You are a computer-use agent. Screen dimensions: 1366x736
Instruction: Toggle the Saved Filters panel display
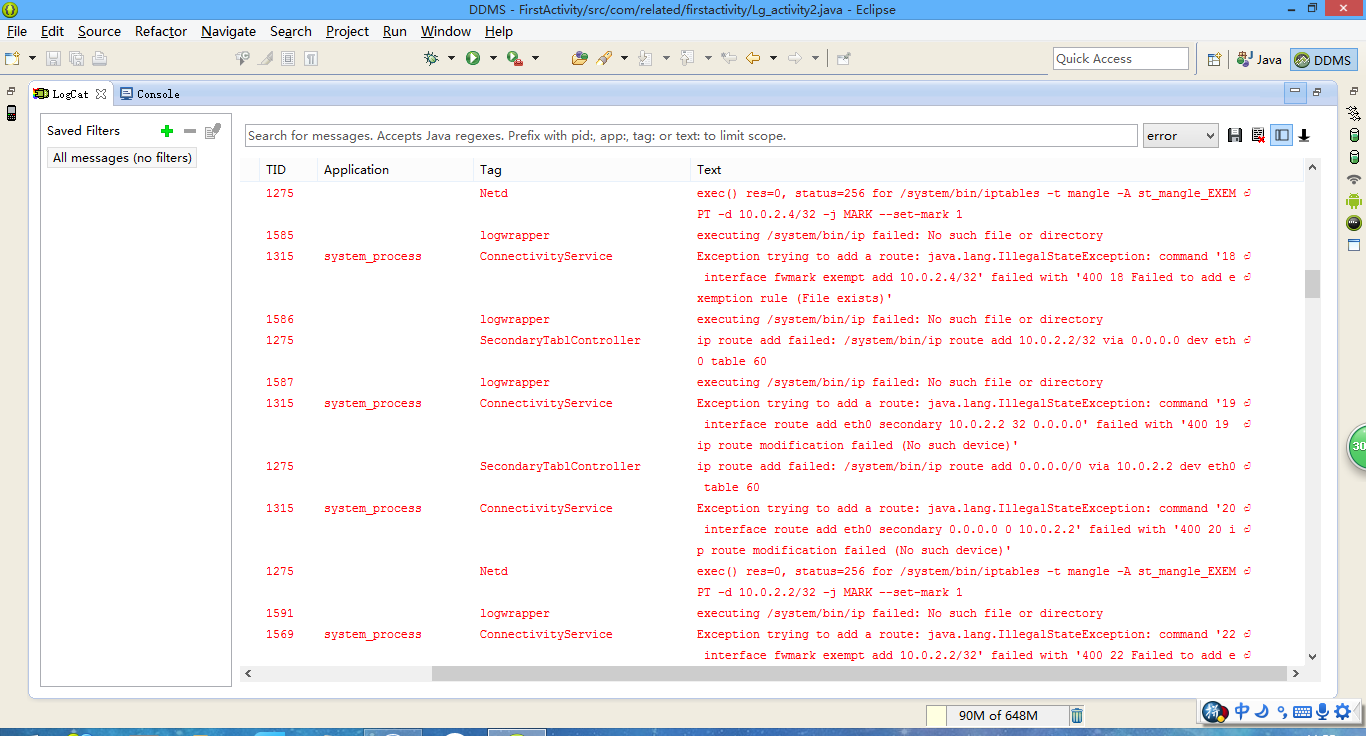click(1282, 136)
